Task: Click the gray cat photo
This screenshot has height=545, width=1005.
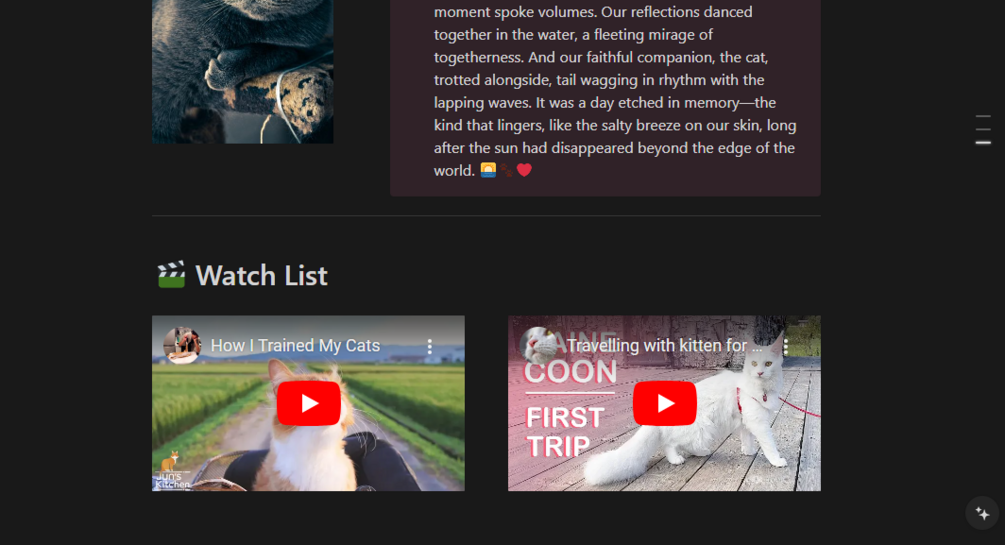Action: 242,71
